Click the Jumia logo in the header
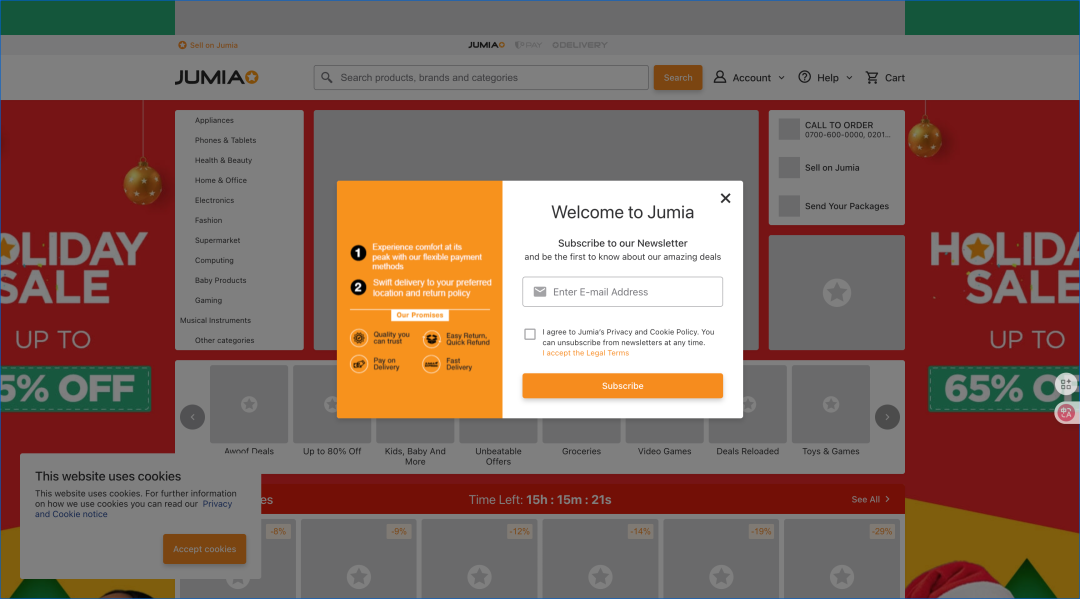 pos(217,78)
